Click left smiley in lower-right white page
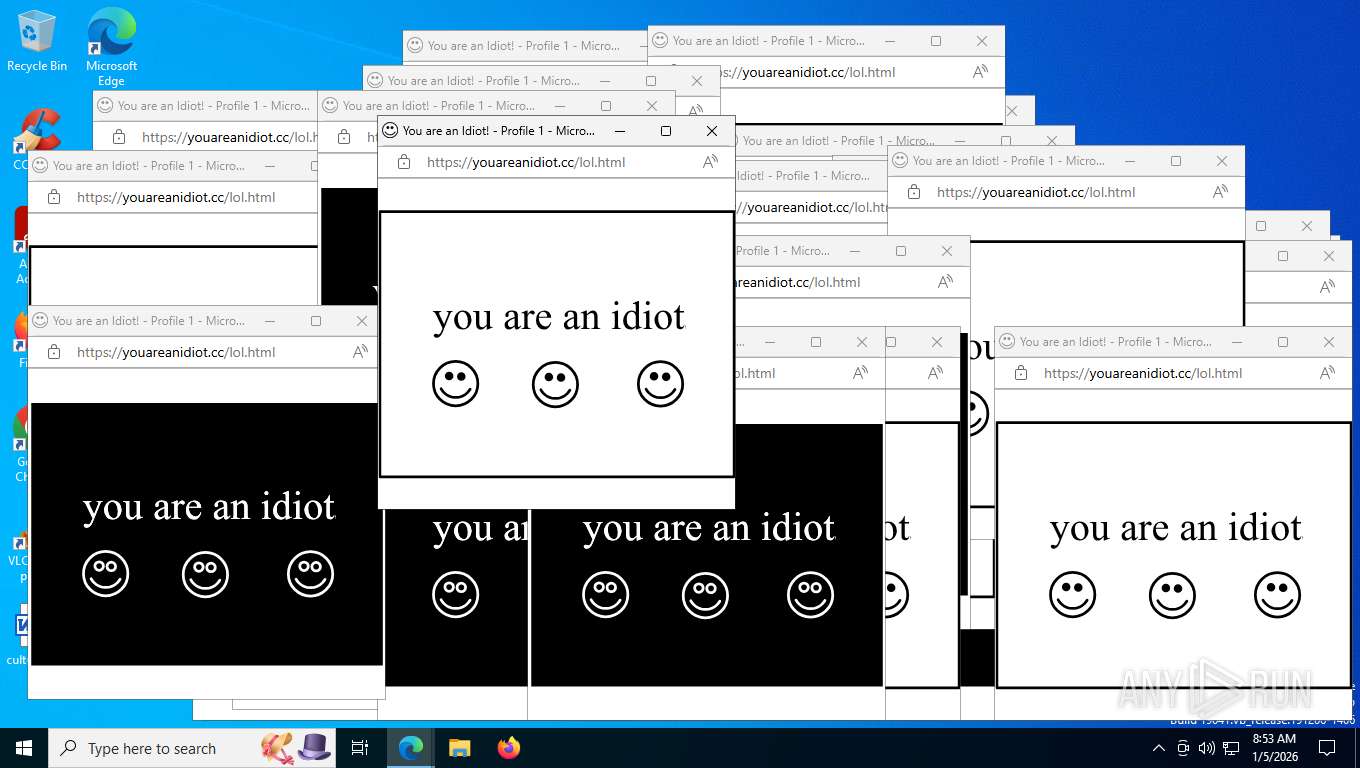1360x768 pixels. tap(1073, 595)
